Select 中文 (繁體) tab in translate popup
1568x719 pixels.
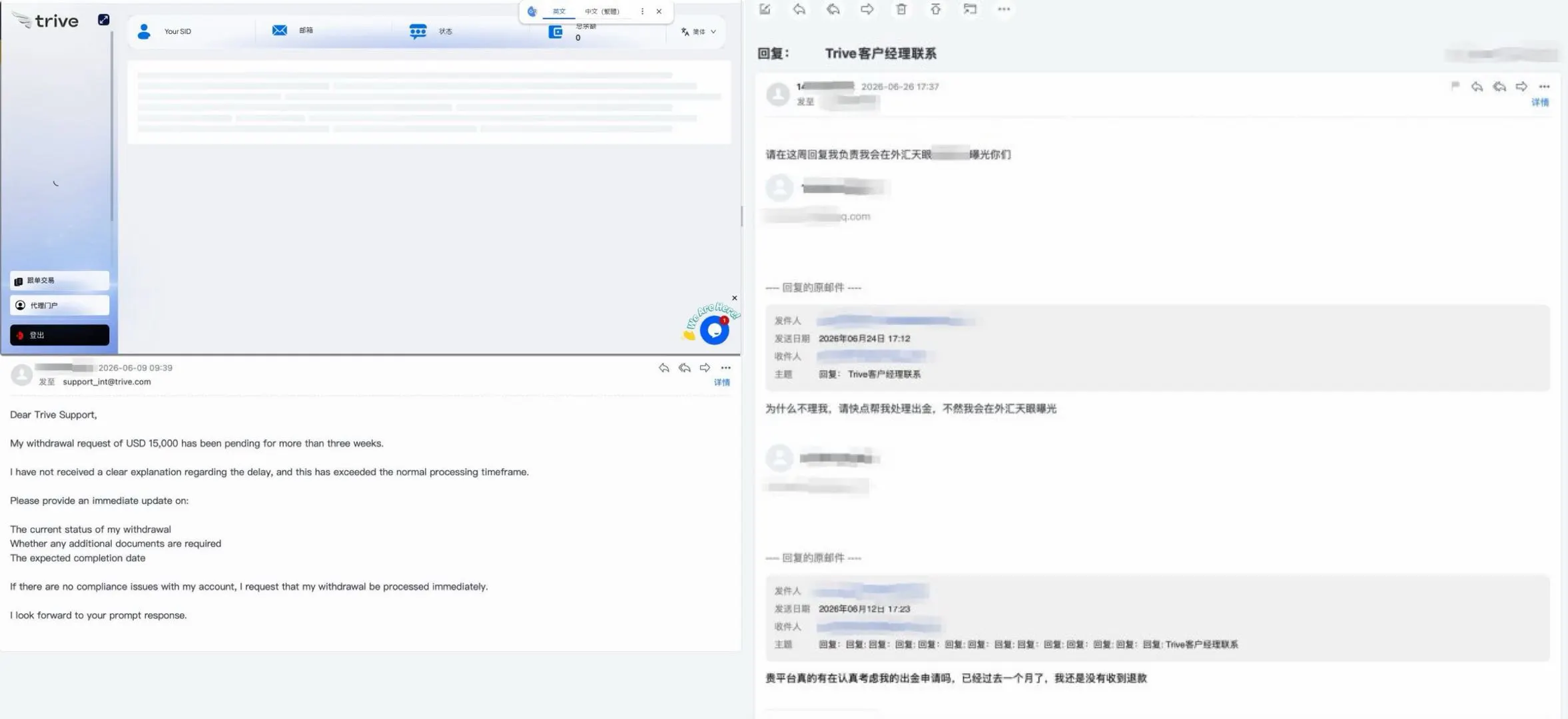click(602, 11)
